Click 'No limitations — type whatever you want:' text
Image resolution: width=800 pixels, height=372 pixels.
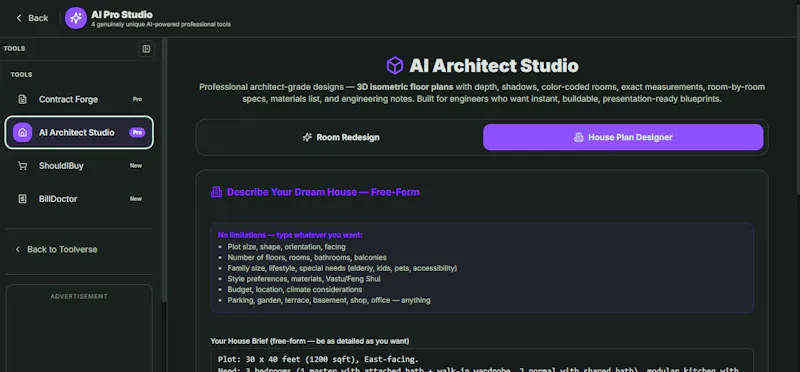[290, 235]
